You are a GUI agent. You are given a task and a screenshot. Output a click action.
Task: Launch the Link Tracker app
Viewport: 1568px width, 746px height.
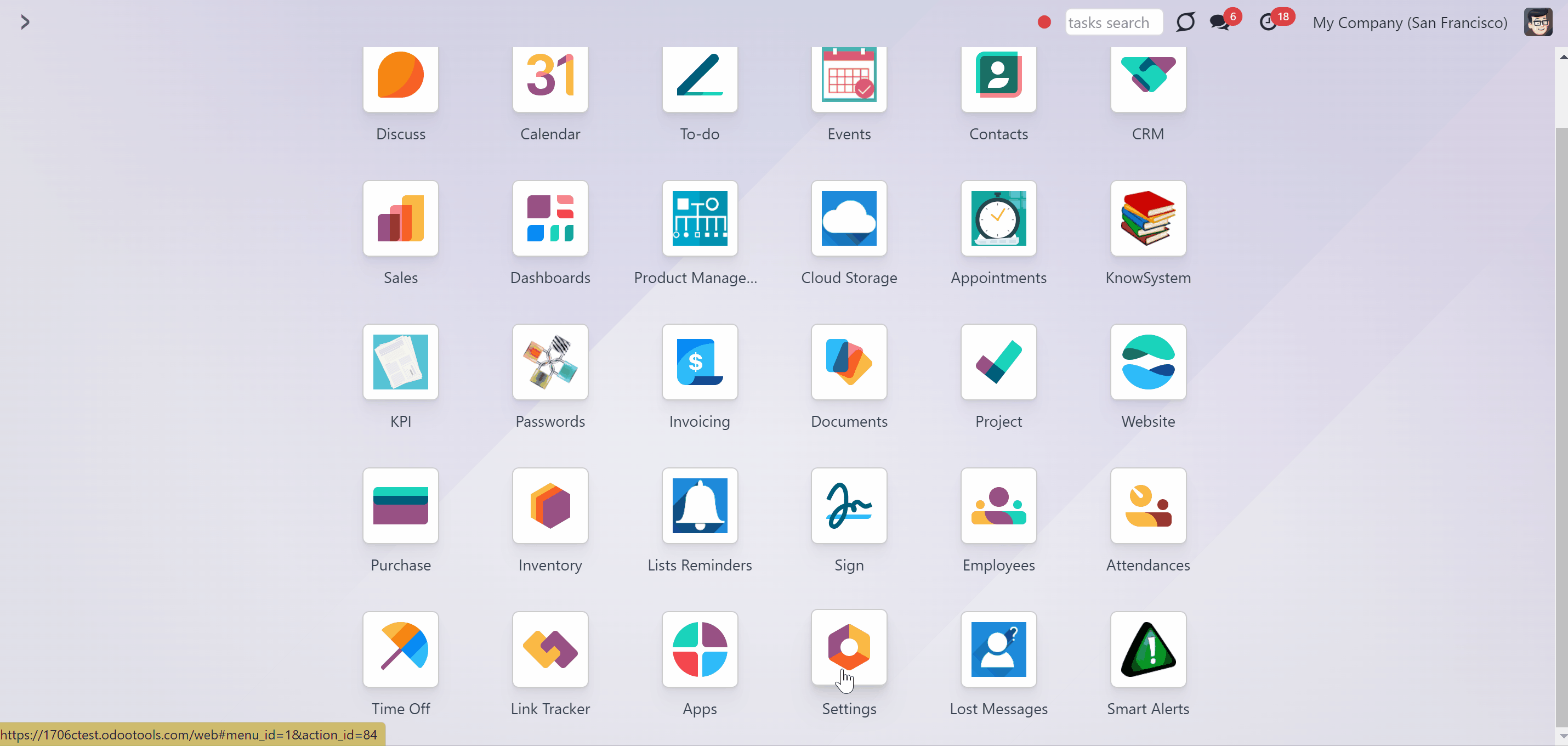[550, 650]
